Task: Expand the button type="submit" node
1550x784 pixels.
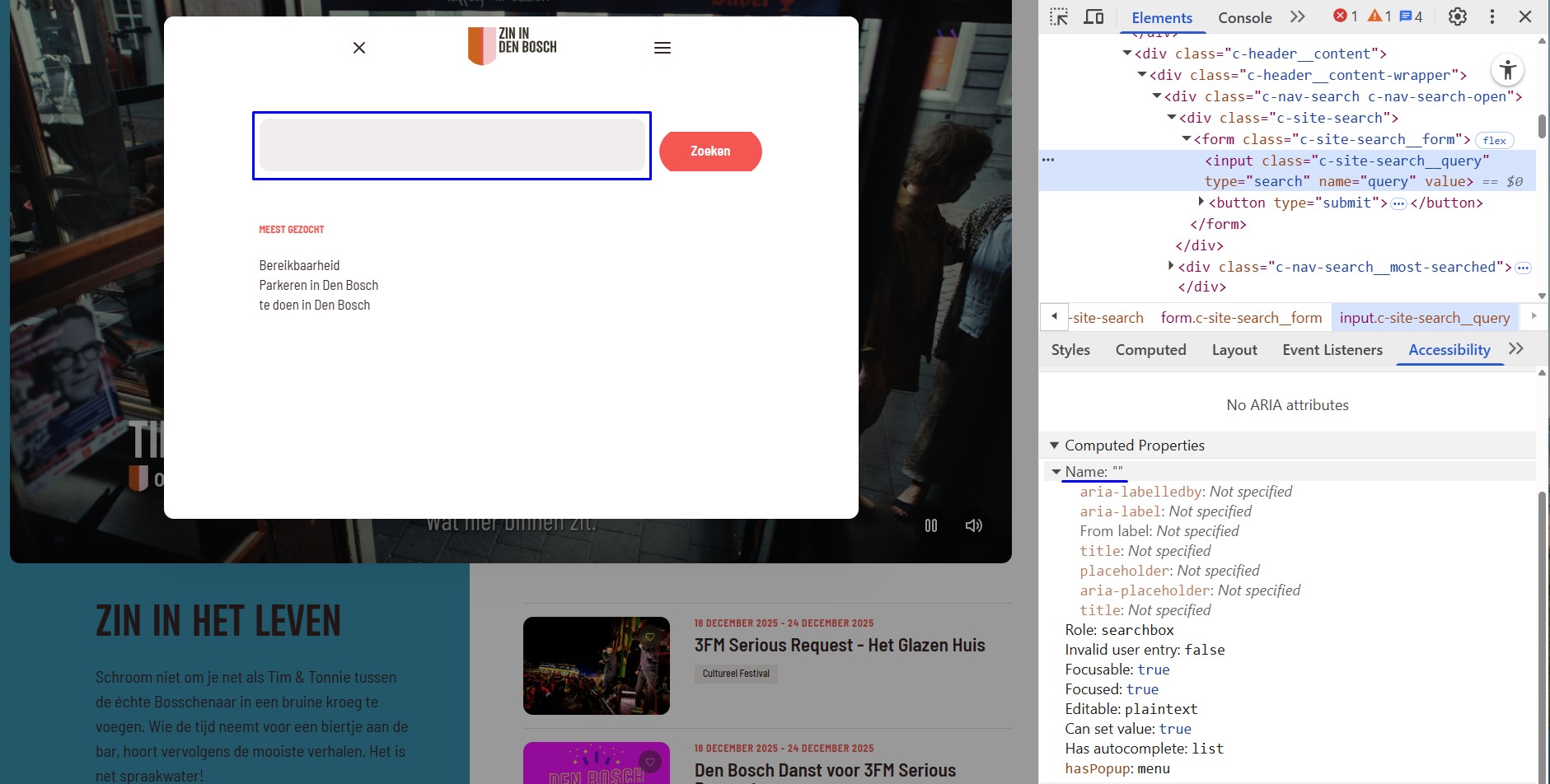Action: (1201, 202)
